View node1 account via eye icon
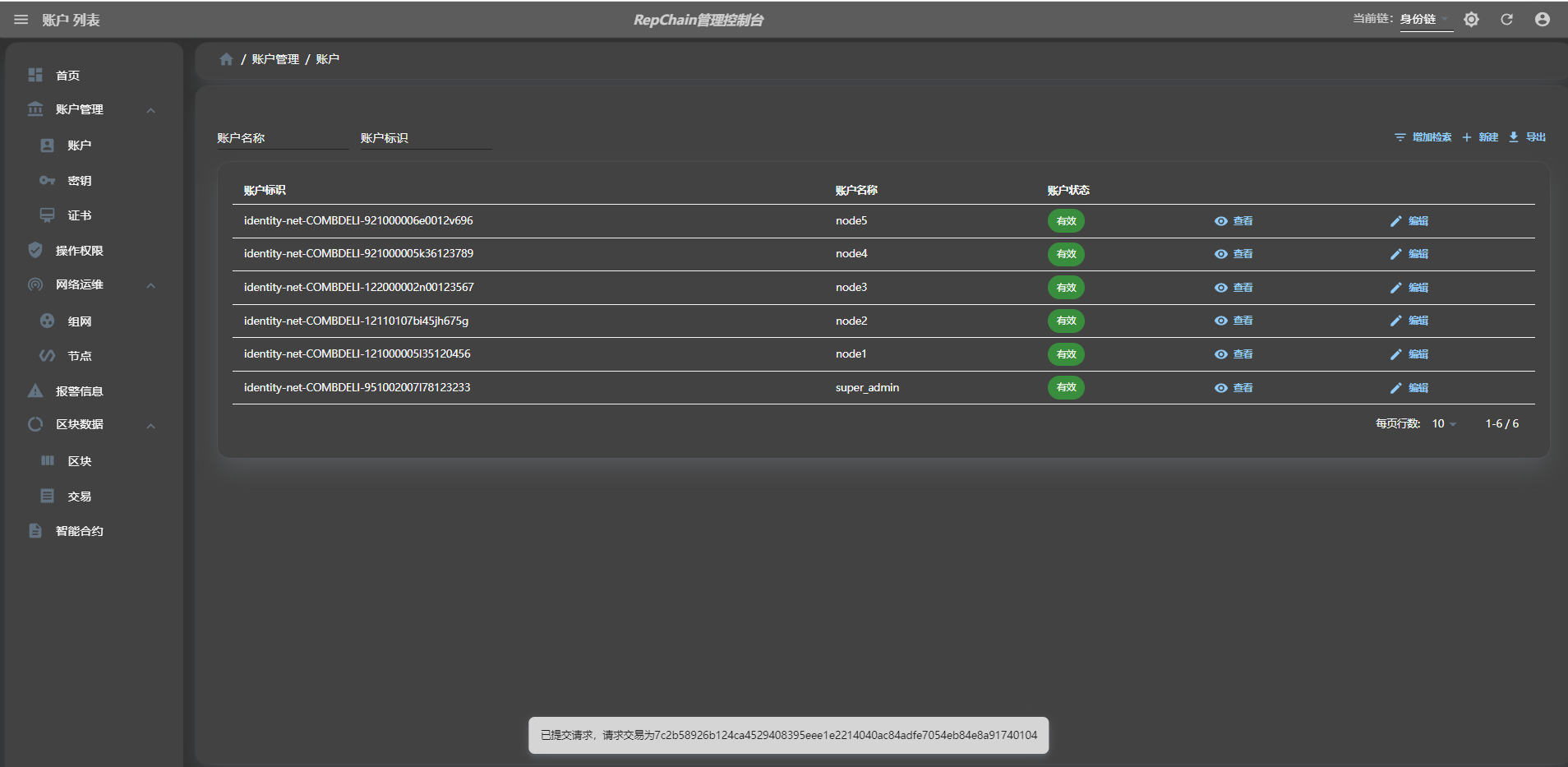This screenshot has width=1568, height=767. tap(1221, 354)
